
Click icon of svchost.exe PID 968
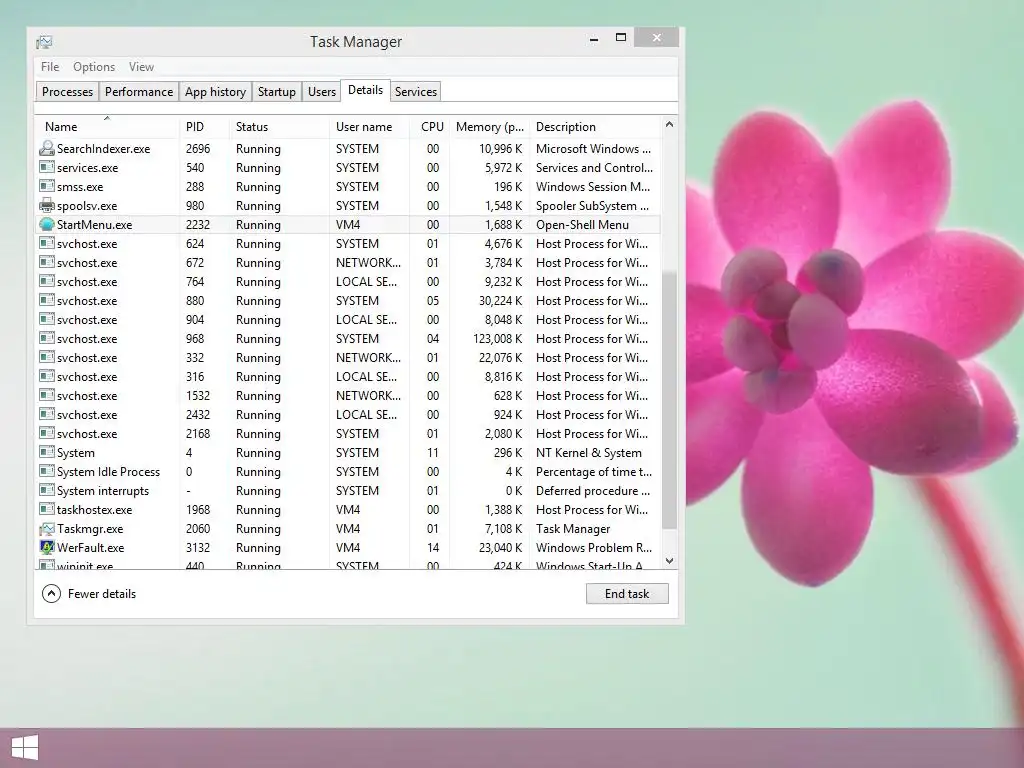pos(47,338)
